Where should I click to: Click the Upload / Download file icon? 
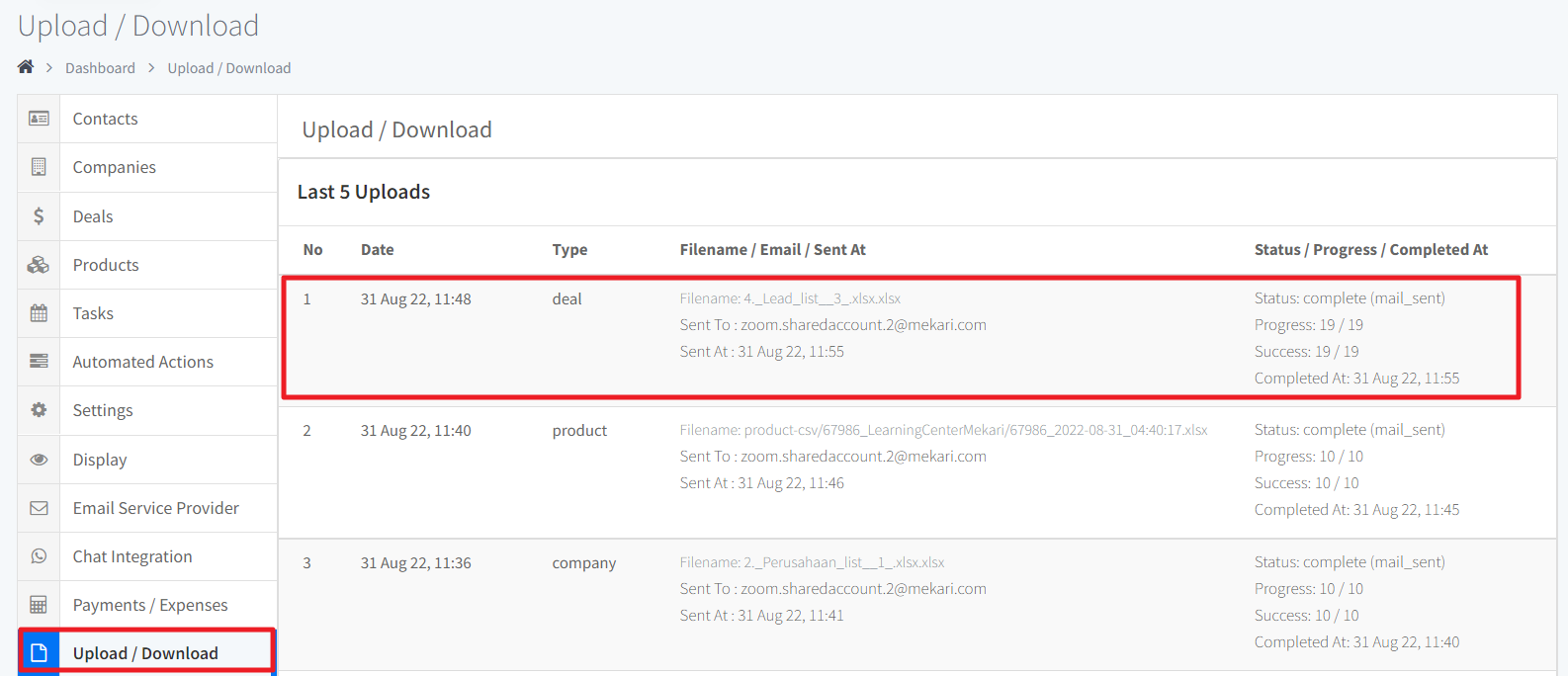tap(39, 653)
